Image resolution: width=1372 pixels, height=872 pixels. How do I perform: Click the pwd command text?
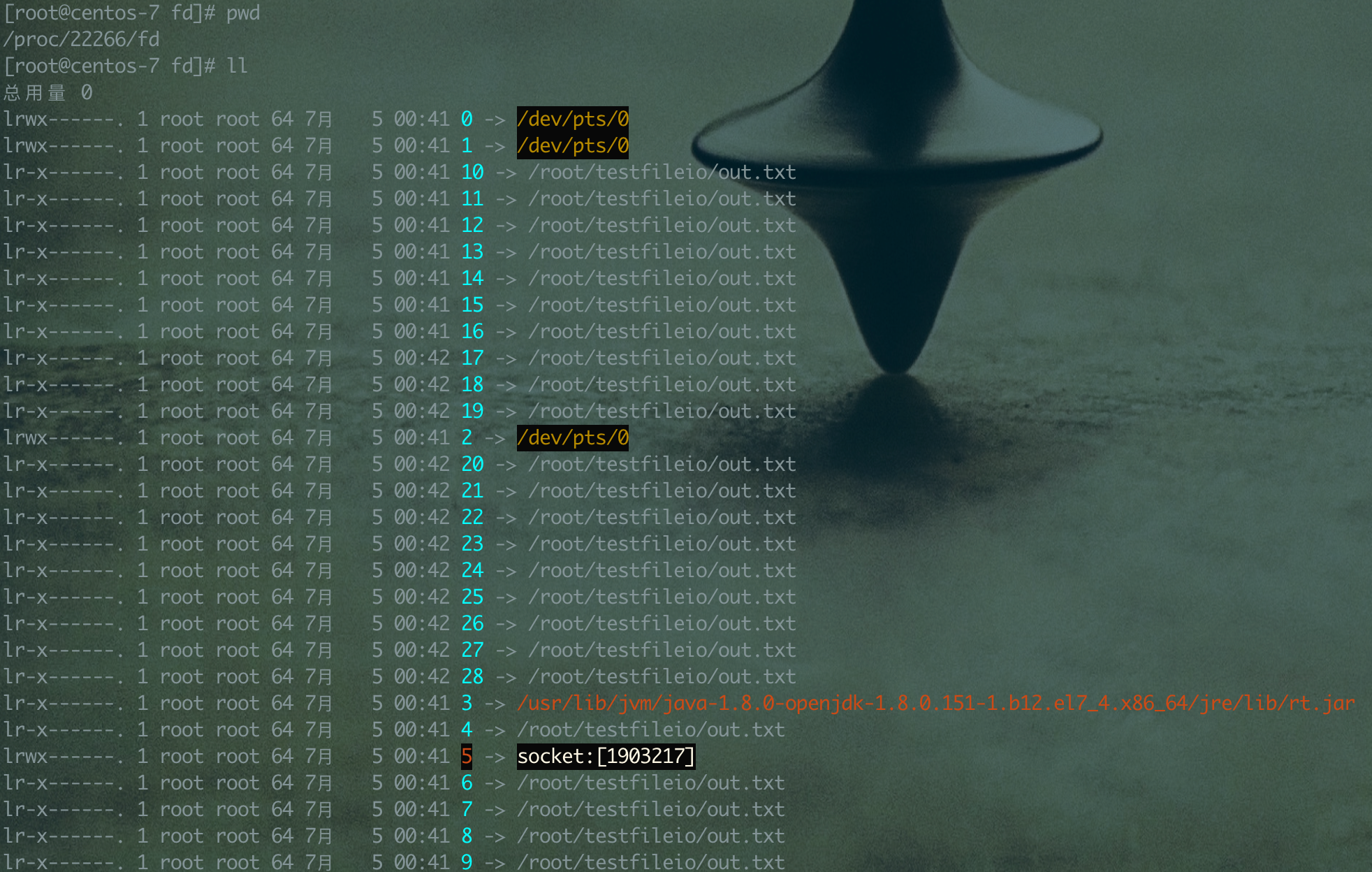tap(242, 13)
